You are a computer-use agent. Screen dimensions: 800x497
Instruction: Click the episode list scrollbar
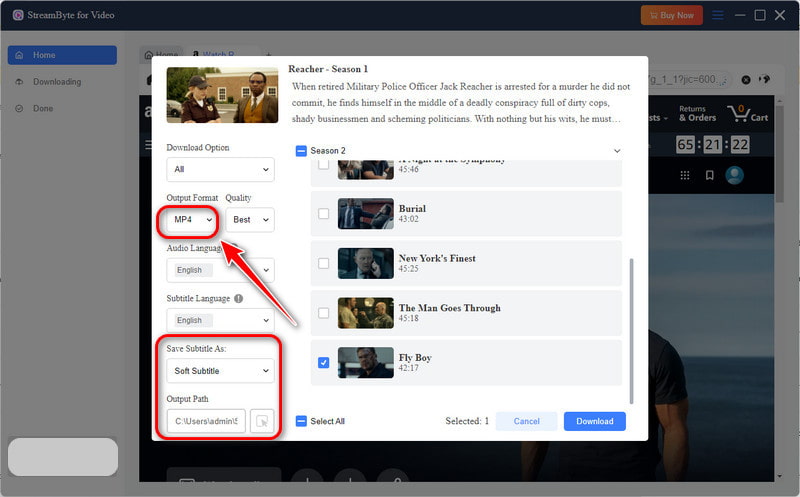[631, 331]
